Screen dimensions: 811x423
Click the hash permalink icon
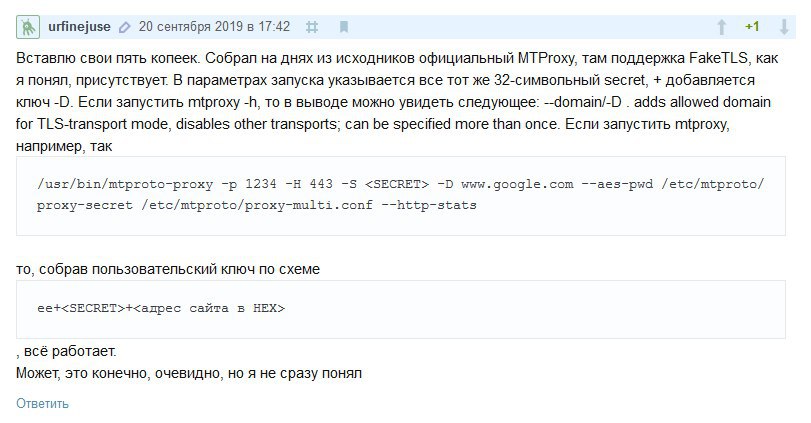[x=312, y=26]
